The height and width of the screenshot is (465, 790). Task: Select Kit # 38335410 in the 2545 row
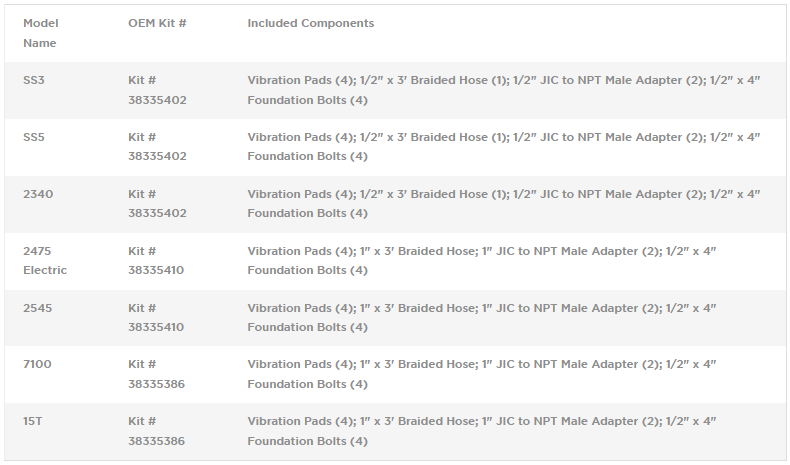157,318
